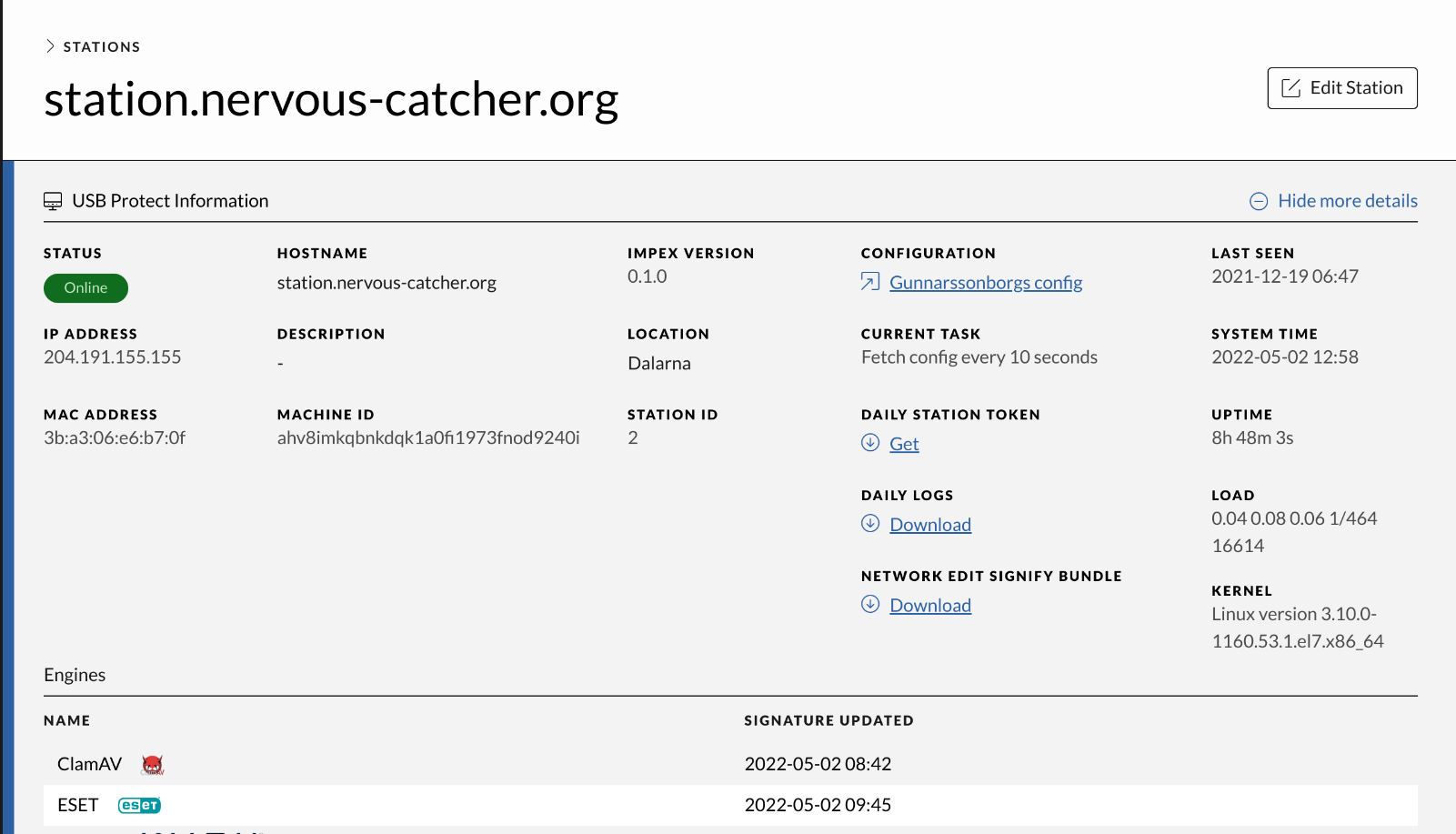
Task: Click the monitor icon next to USB Protect Information
Action: [x=53, y=201]
